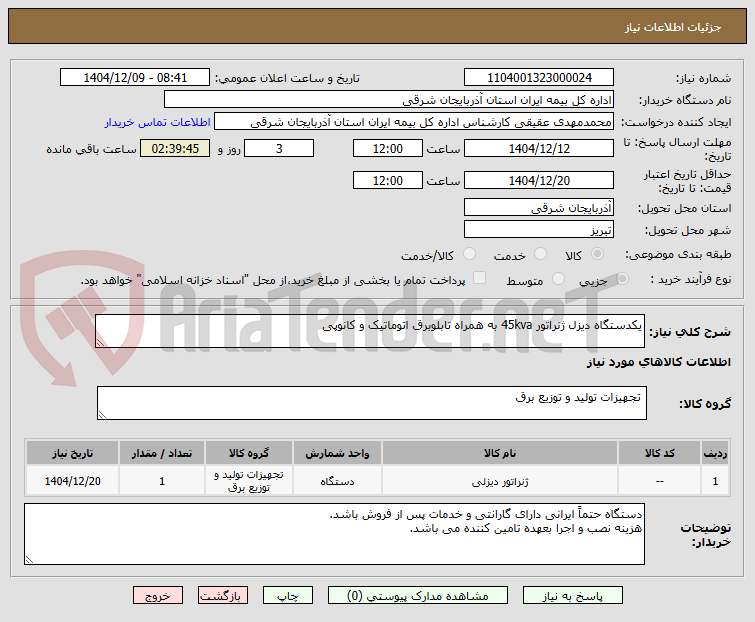
Task: Click the ژنراتور دیزلی table cell
Action: pos(500,480)
